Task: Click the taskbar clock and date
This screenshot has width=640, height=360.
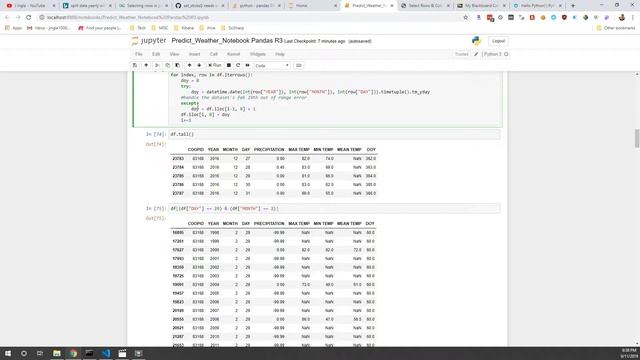Action: (629, 353)
